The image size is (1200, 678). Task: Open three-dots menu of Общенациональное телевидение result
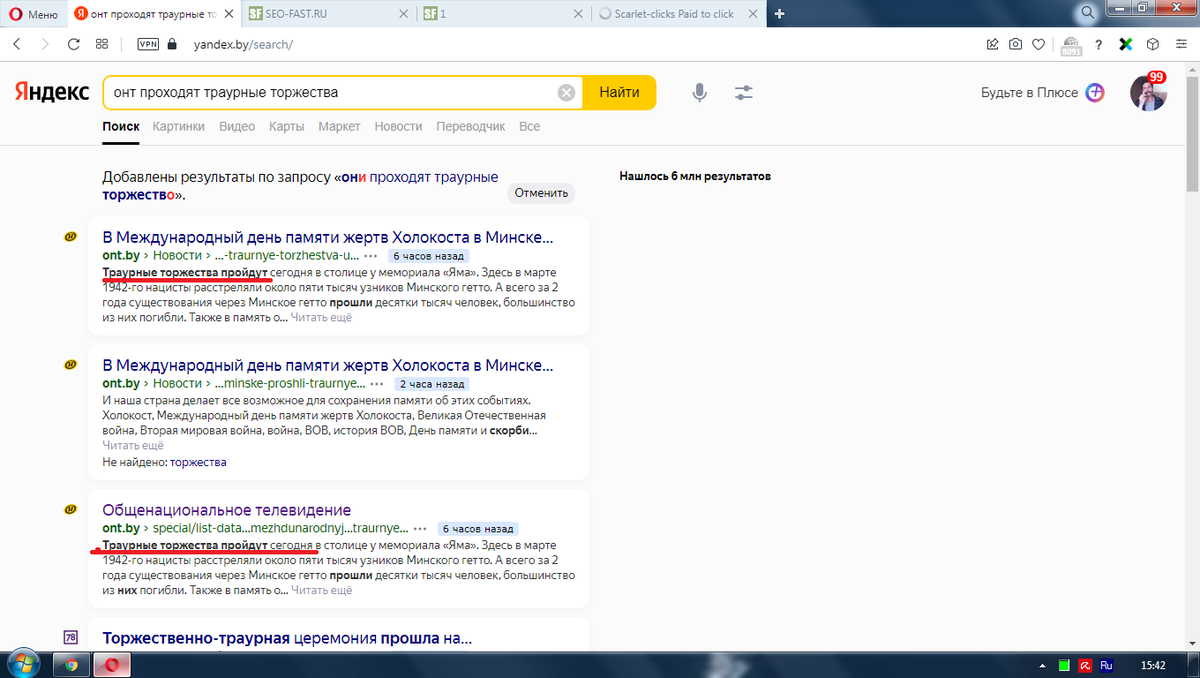[x=421, y=528]
